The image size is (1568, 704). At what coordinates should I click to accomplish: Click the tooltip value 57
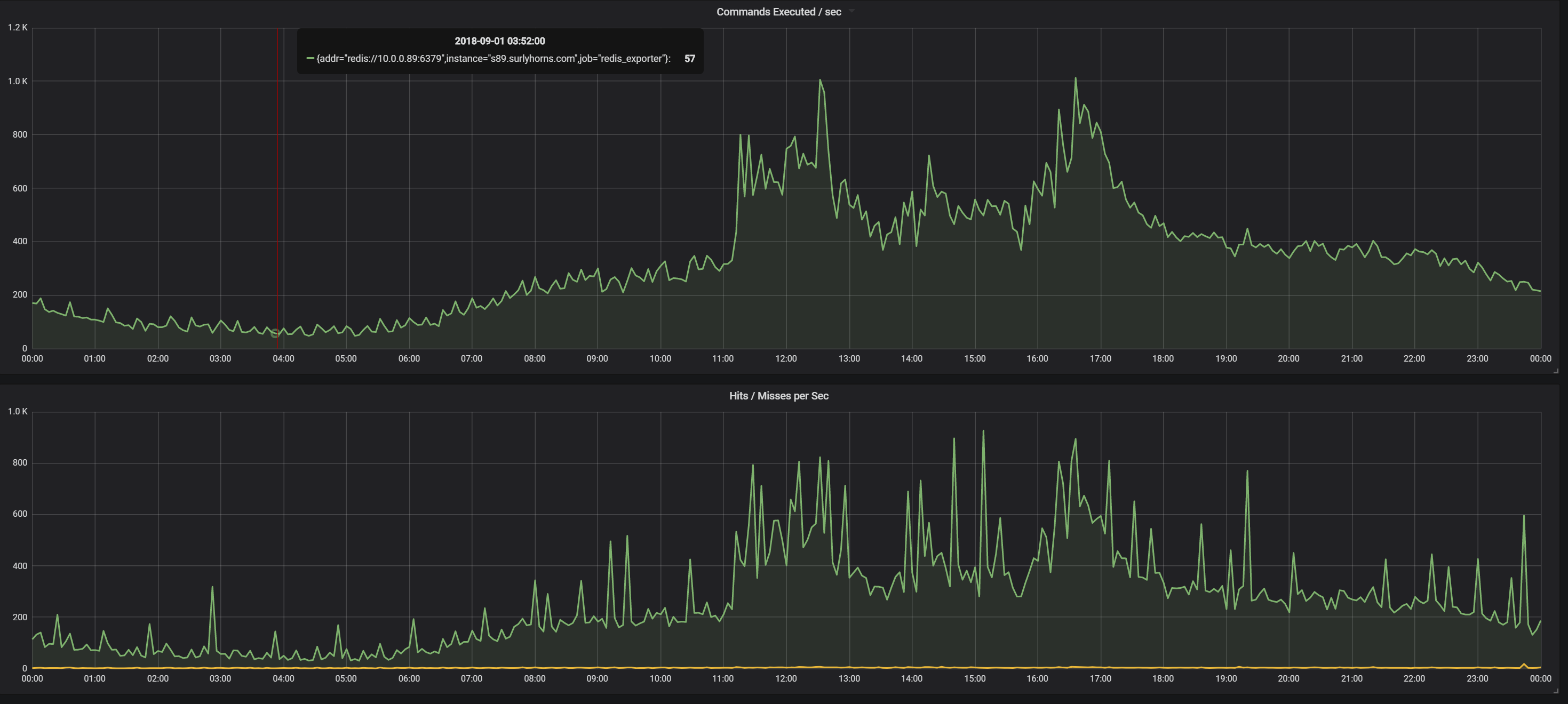(x=689, y=59)
